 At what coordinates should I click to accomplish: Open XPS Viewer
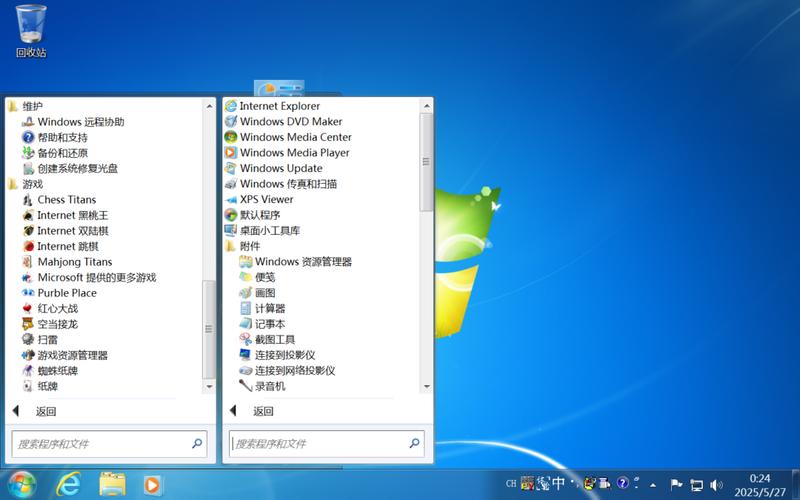[x=266, y=199]
